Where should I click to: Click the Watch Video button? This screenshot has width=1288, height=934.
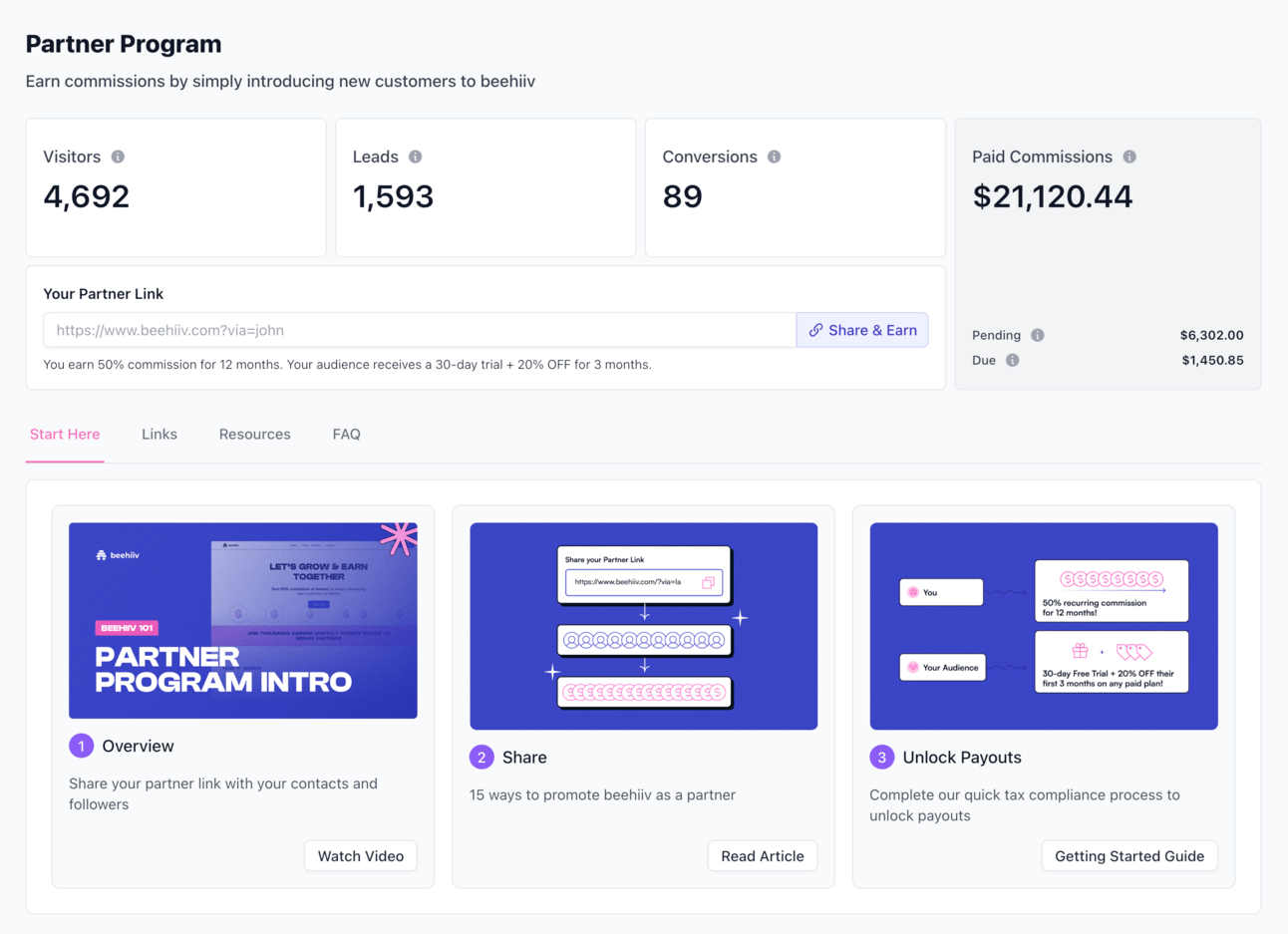(361, 856)
